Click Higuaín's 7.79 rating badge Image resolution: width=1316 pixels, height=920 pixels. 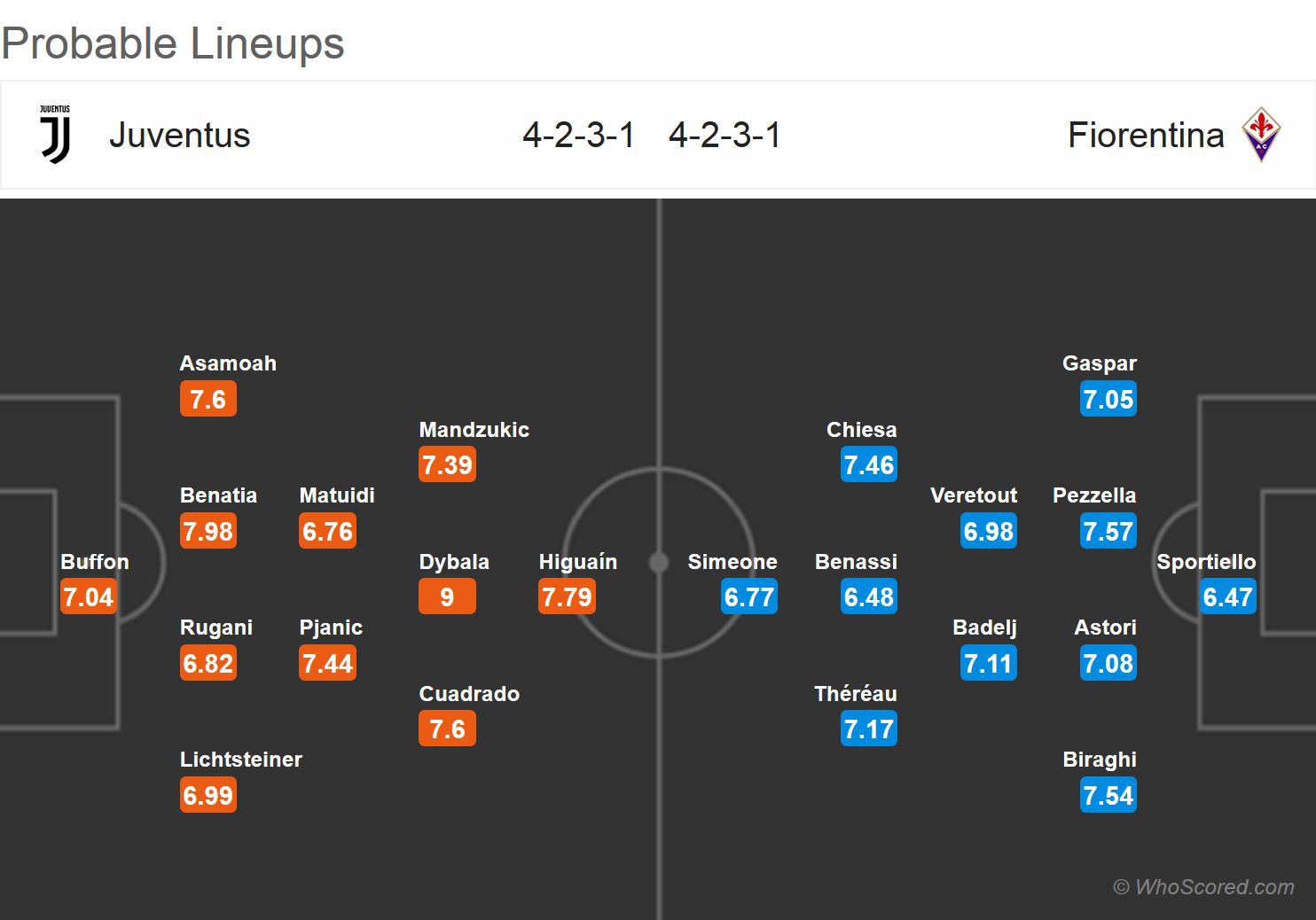(x=567, y=596)
